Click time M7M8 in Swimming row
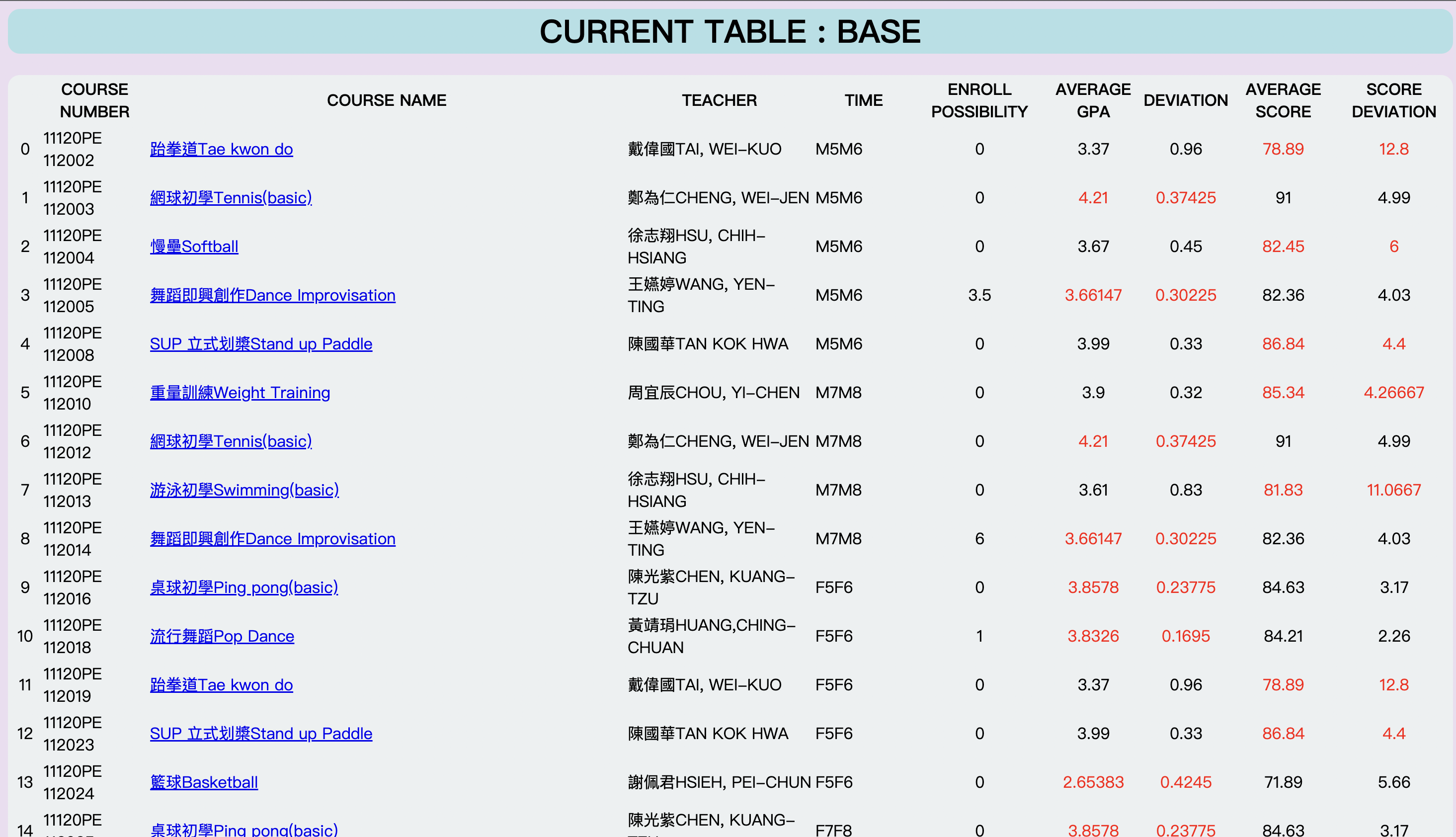The width and height of the screenshot is (1456, 837). pos(838,491)
